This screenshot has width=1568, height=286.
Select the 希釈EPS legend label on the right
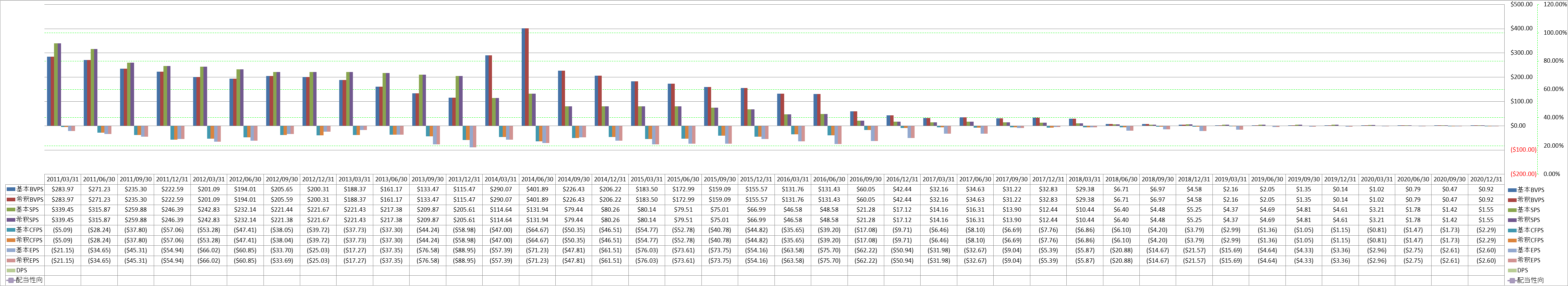1528,260
